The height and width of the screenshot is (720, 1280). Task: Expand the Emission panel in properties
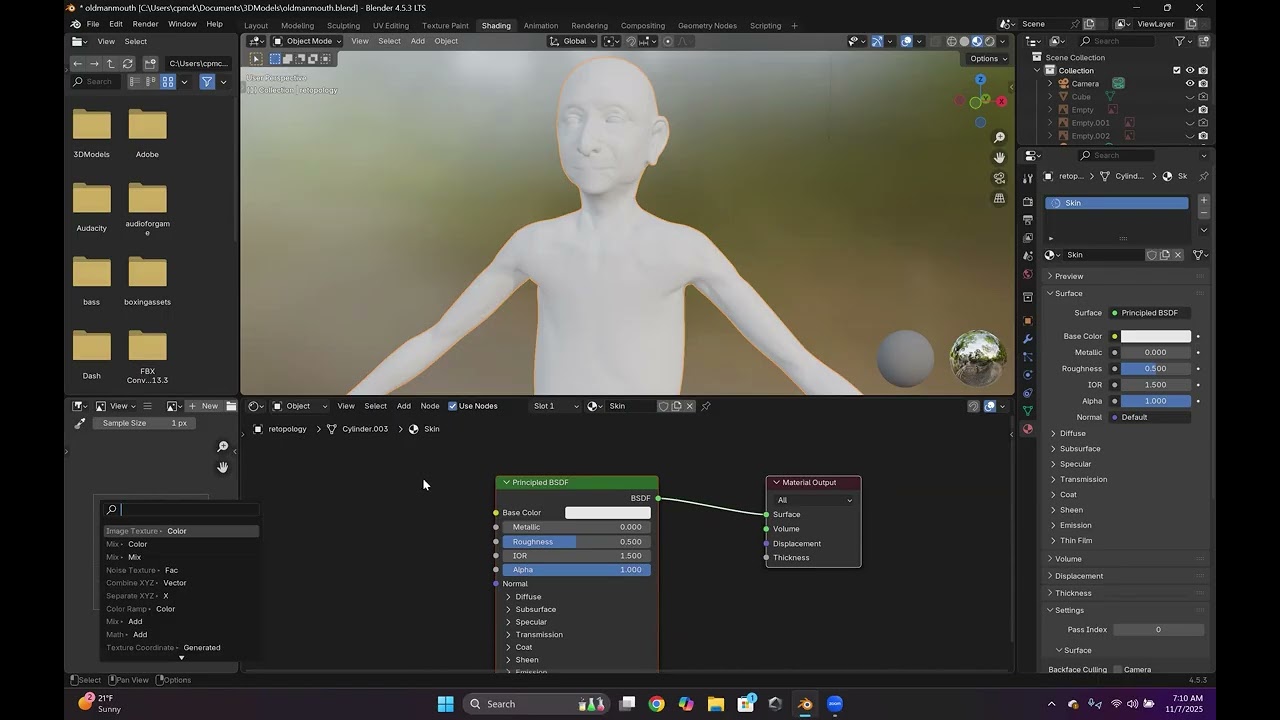(1076, 525)
